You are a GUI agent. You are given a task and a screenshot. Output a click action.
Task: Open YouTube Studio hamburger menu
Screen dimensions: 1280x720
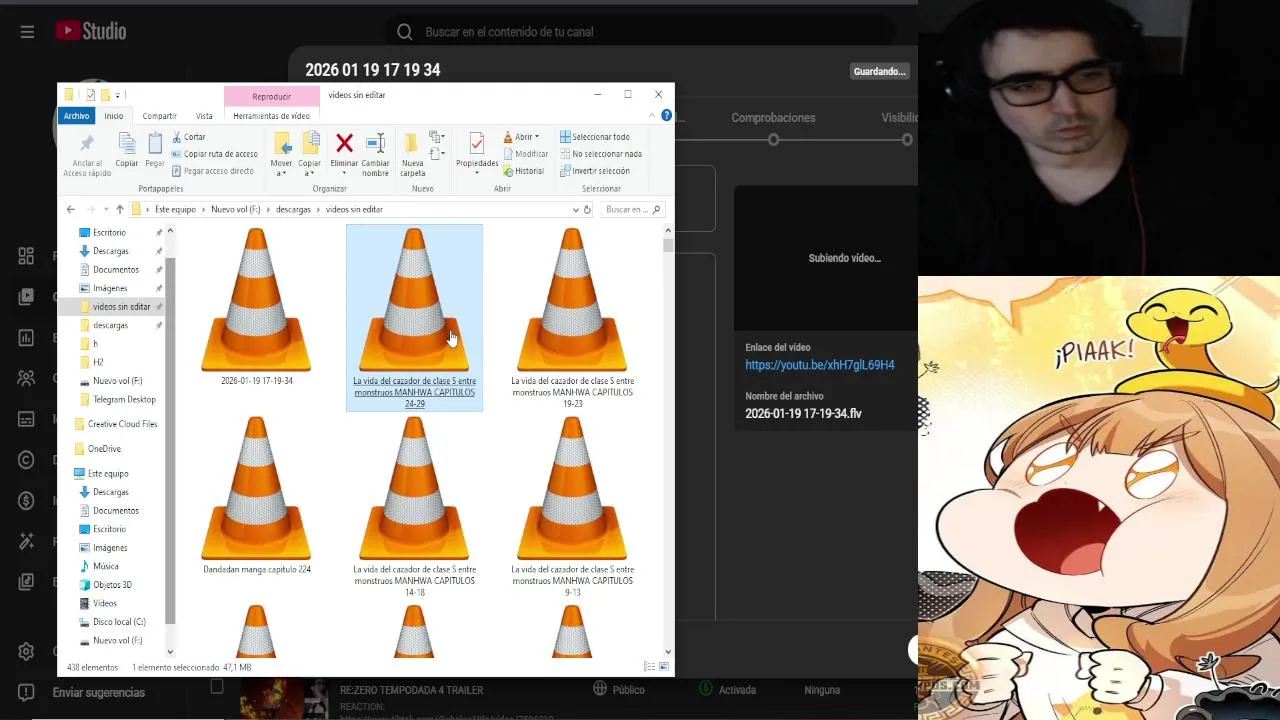coord(27,32)
